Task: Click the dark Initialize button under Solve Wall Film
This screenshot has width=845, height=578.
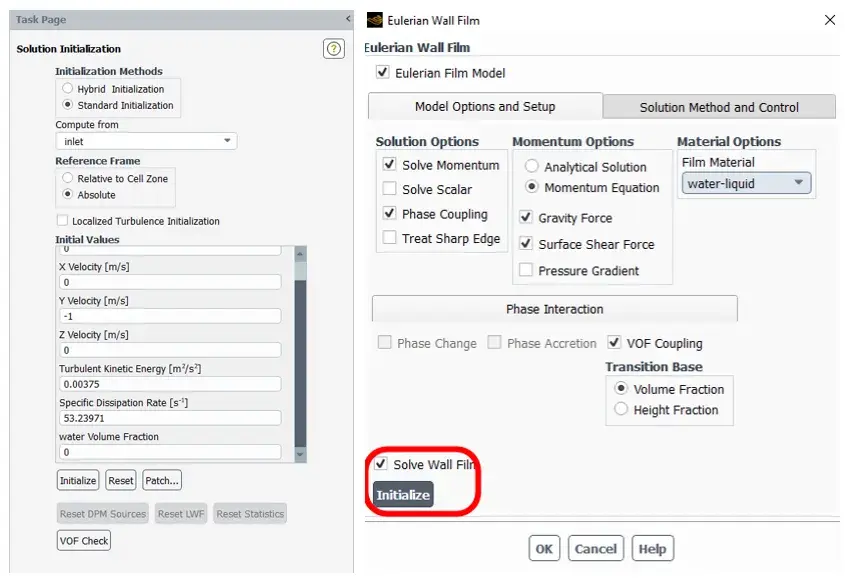Action: 403,495
